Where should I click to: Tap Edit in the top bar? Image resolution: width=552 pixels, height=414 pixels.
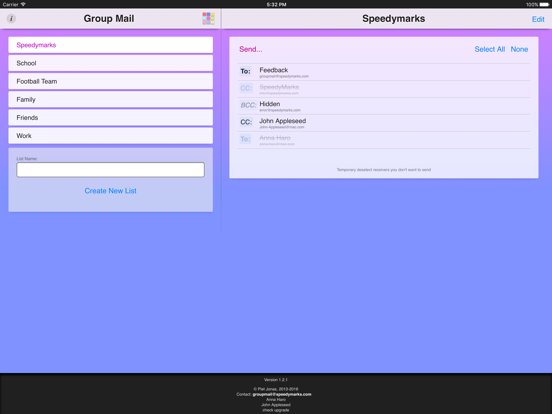coord(538,19)
